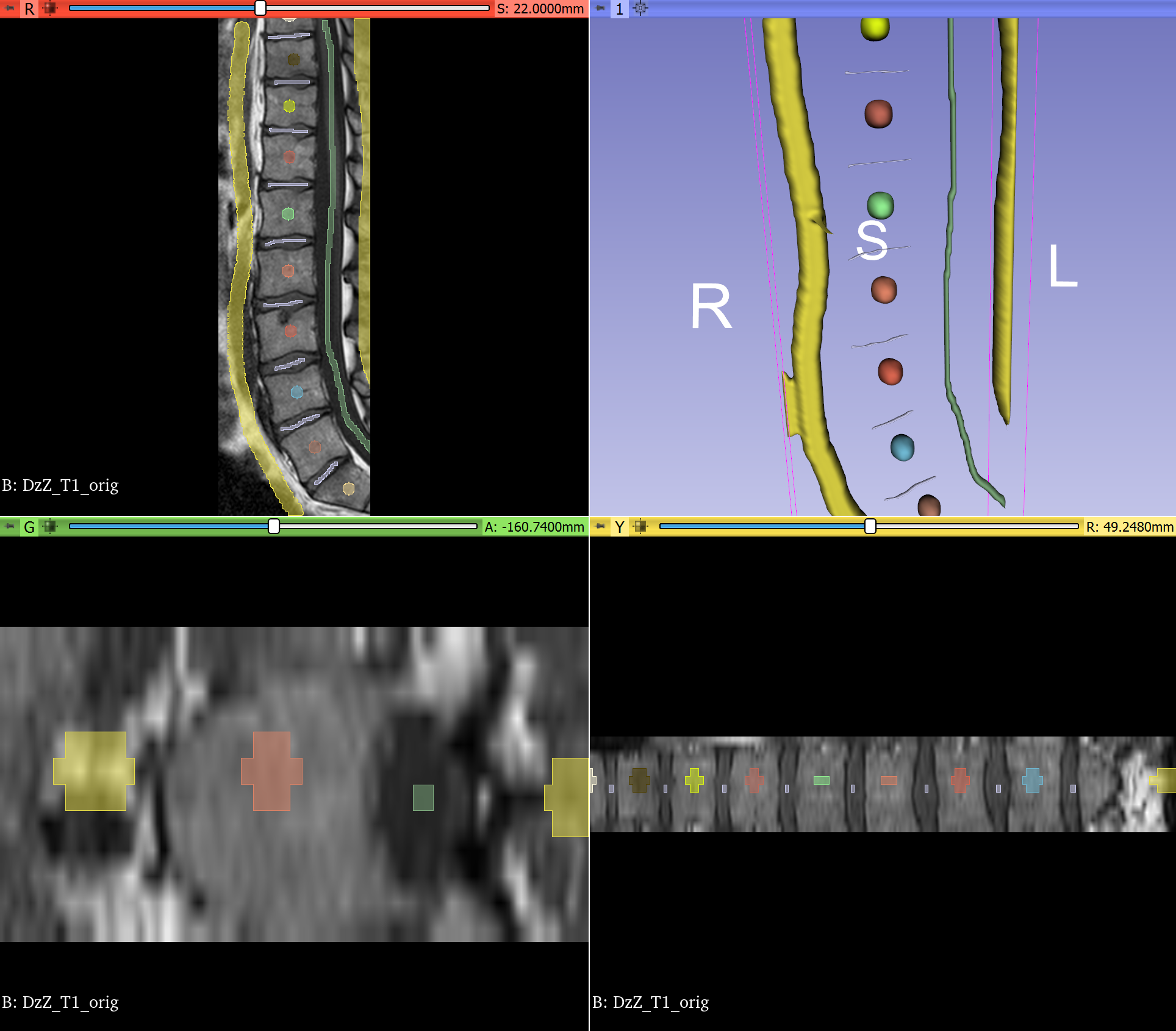The height and width of the screenshot is (1031, 1176).
Task: Click the A: -160.7400mm offset field
Action: (534, 527)
